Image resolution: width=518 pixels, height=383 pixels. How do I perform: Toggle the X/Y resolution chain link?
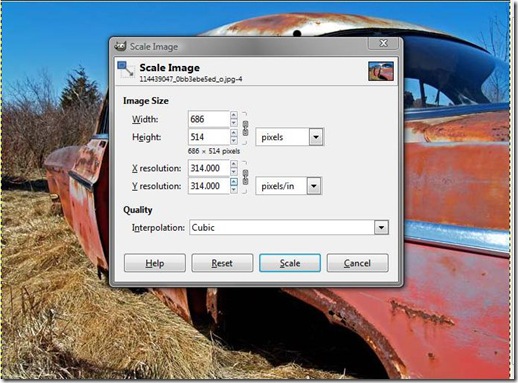[245, 177]
